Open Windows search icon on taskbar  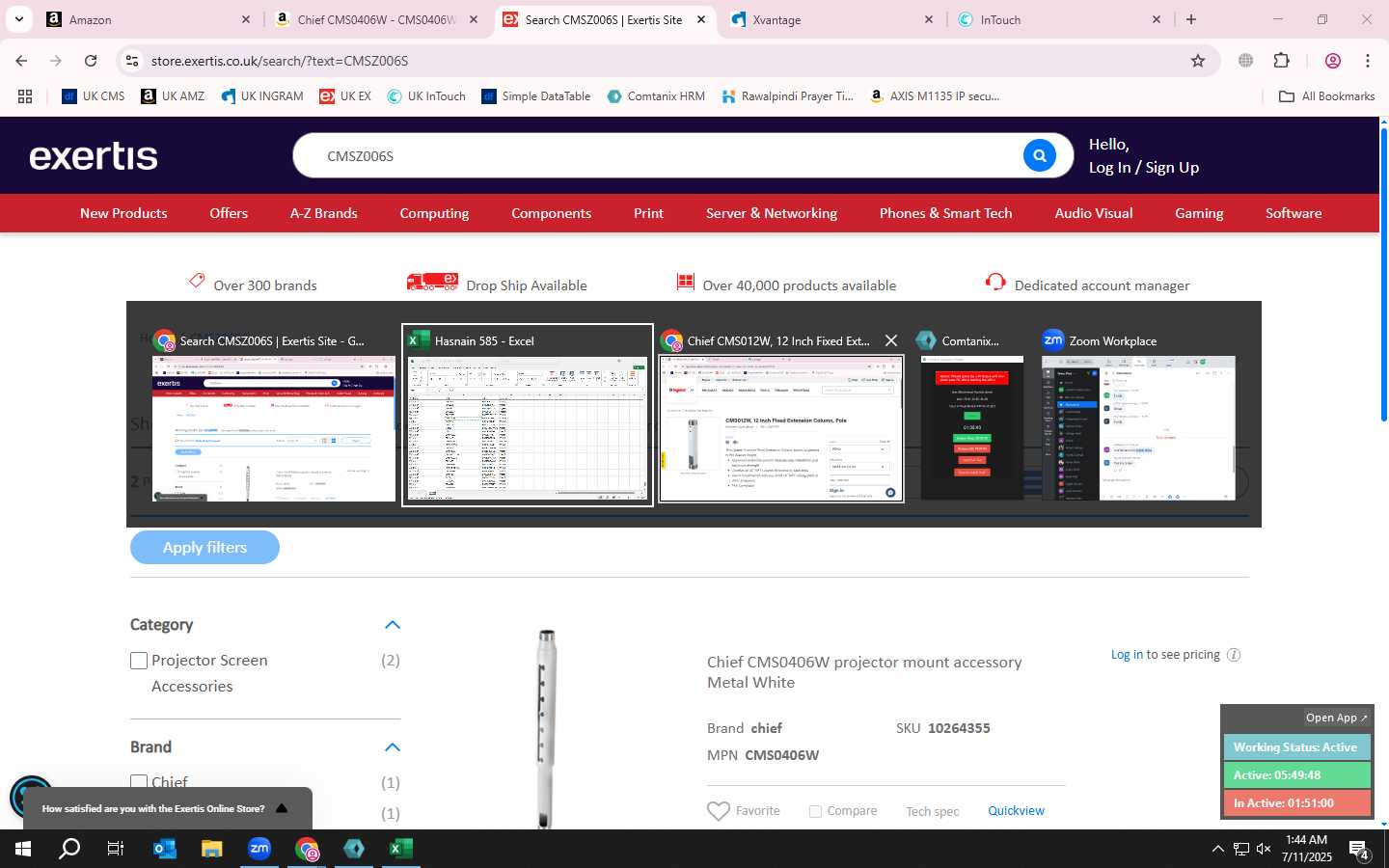69,849
